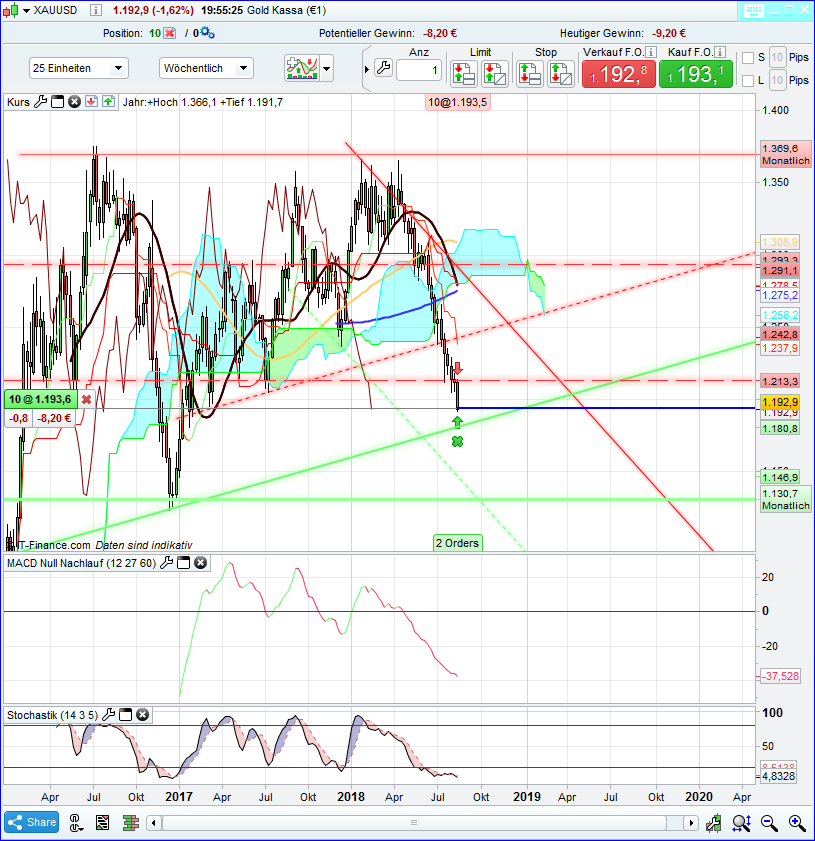The image size is (815, 841).
Task: Click the Share button
Action: [x=31, y=822]
